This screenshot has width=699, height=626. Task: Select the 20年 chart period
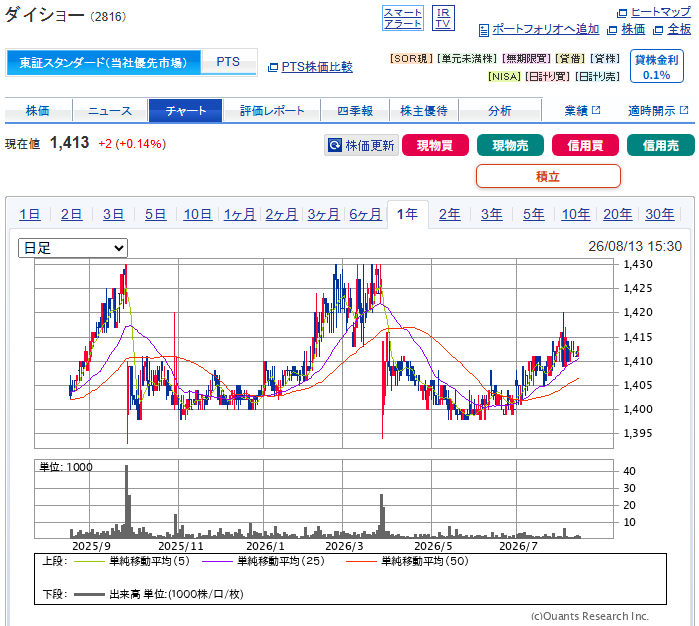pyautogui.click(x=617, y=214)
